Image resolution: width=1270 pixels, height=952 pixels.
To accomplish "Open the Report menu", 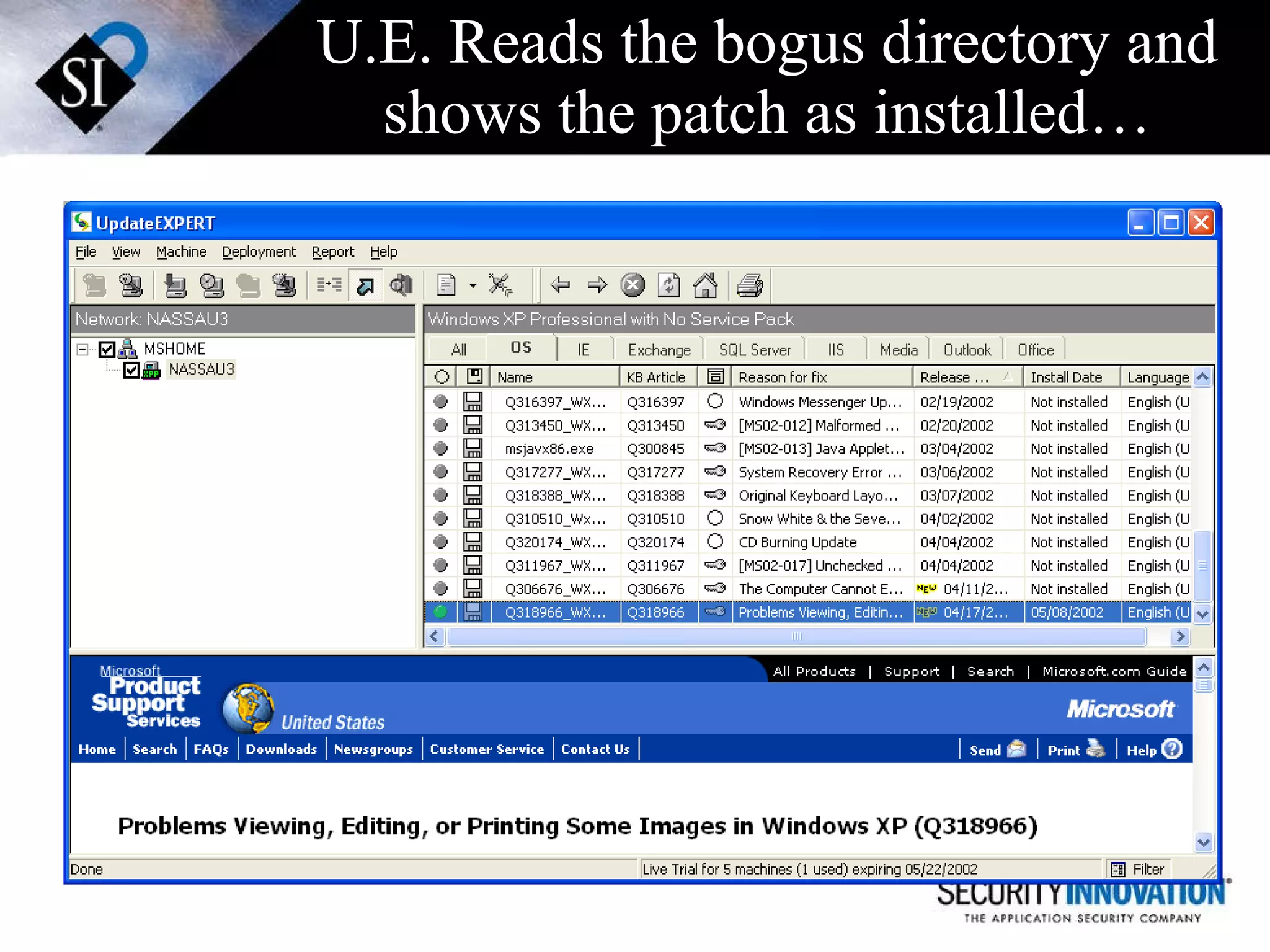I will tap(333, 252).
